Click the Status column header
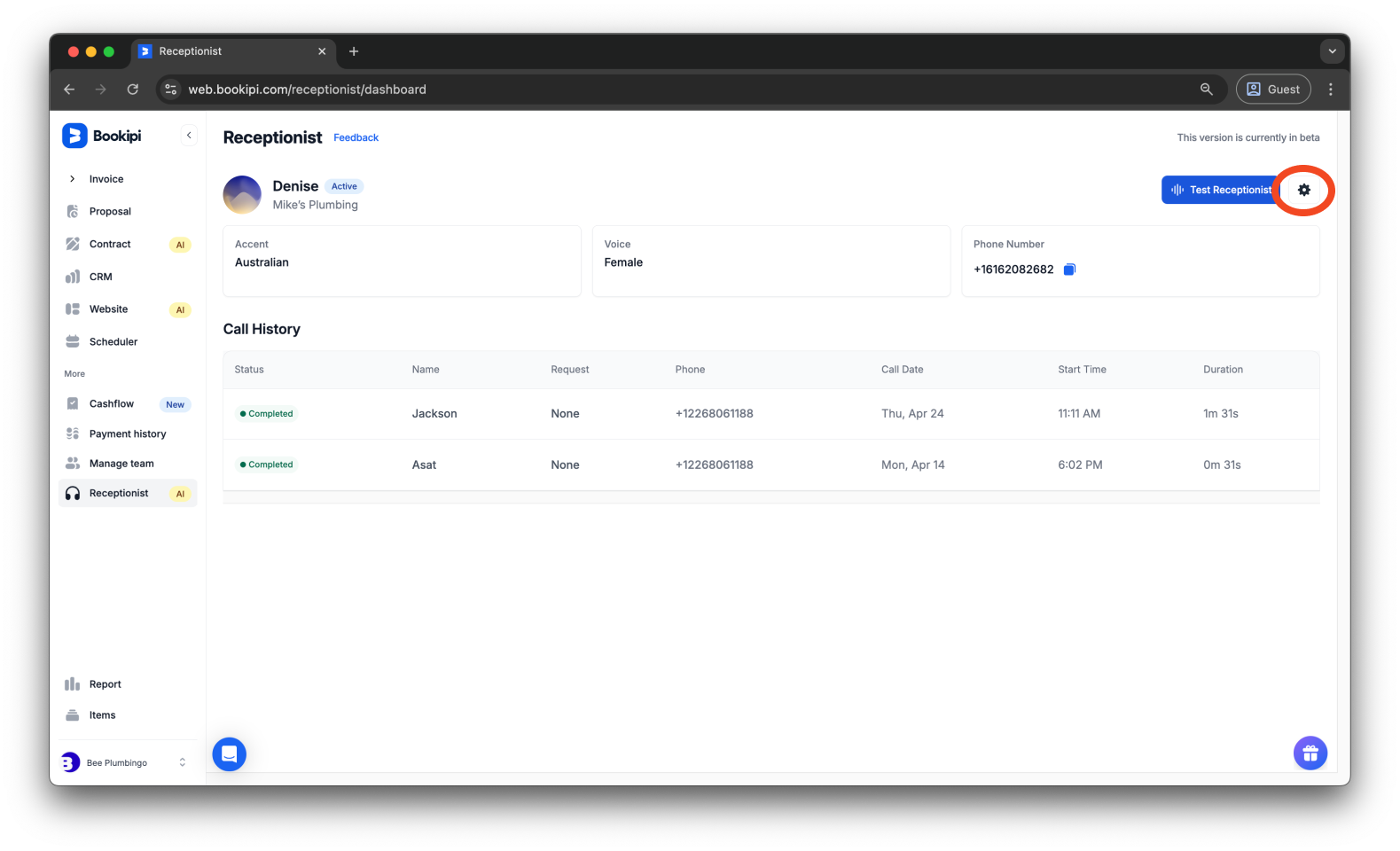This screenshot has width=1400, height=851. 249,370
